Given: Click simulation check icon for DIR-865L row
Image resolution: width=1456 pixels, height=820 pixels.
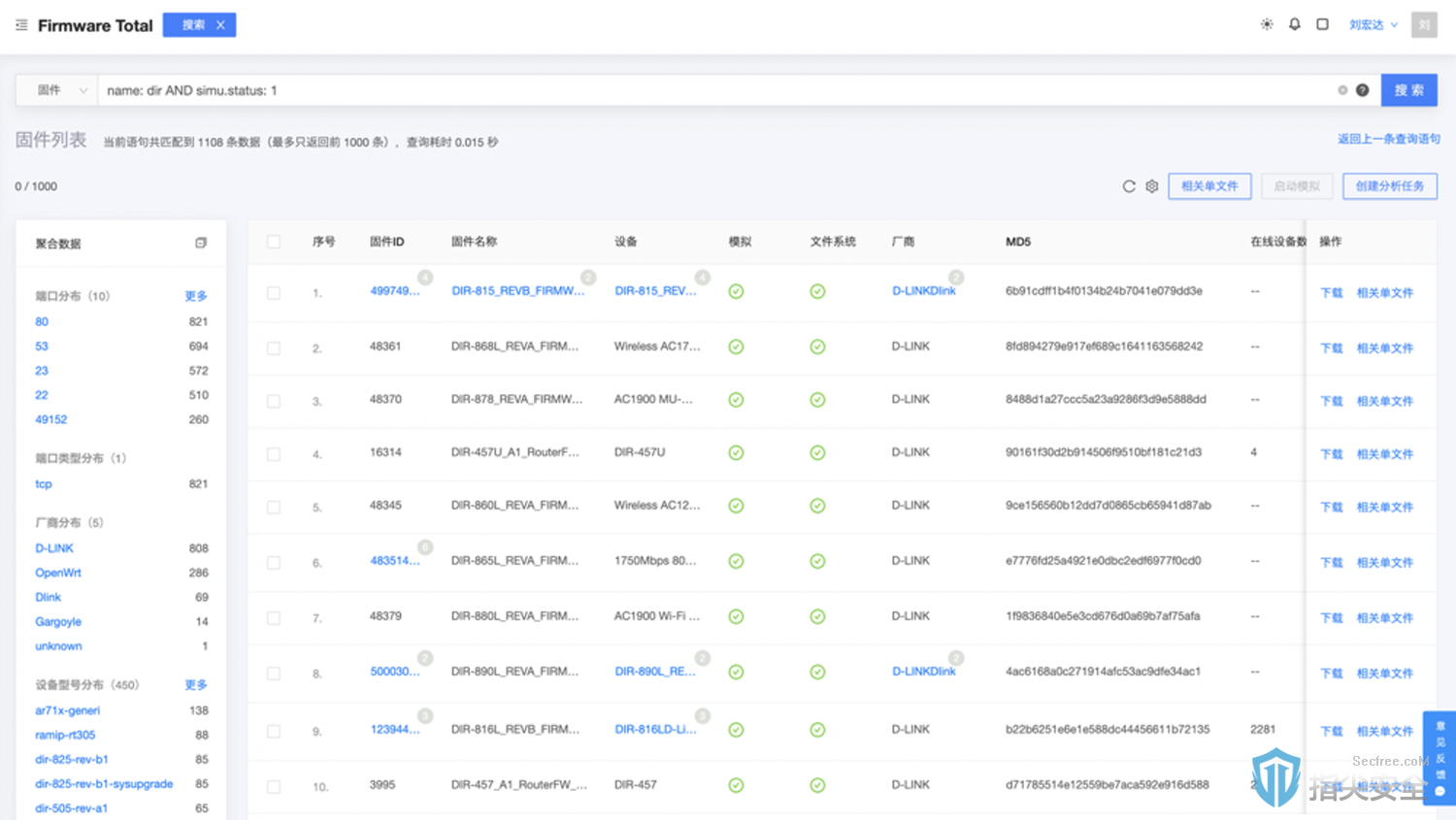Looking at the screenshot, I should pyautogui.click(x=737, y=561).
